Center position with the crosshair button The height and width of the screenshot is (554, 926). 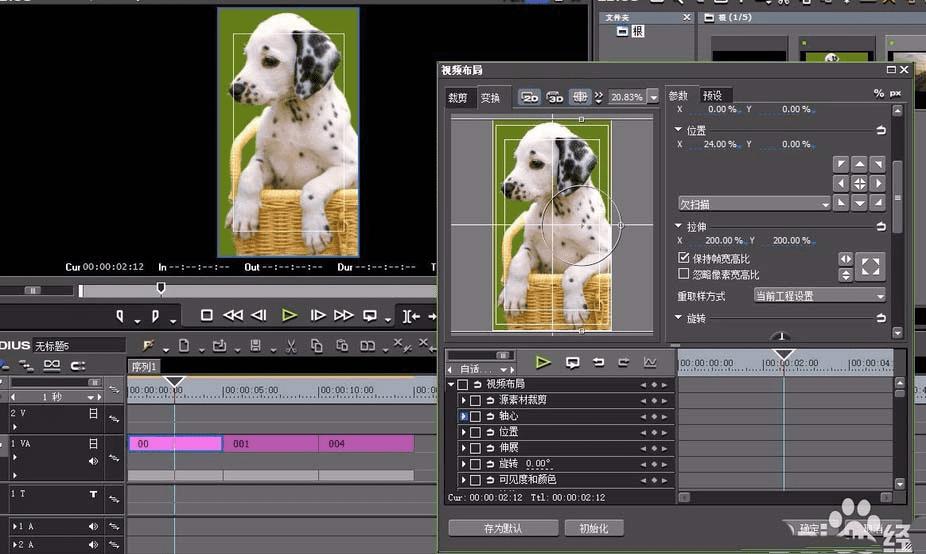tap(860, 183)
